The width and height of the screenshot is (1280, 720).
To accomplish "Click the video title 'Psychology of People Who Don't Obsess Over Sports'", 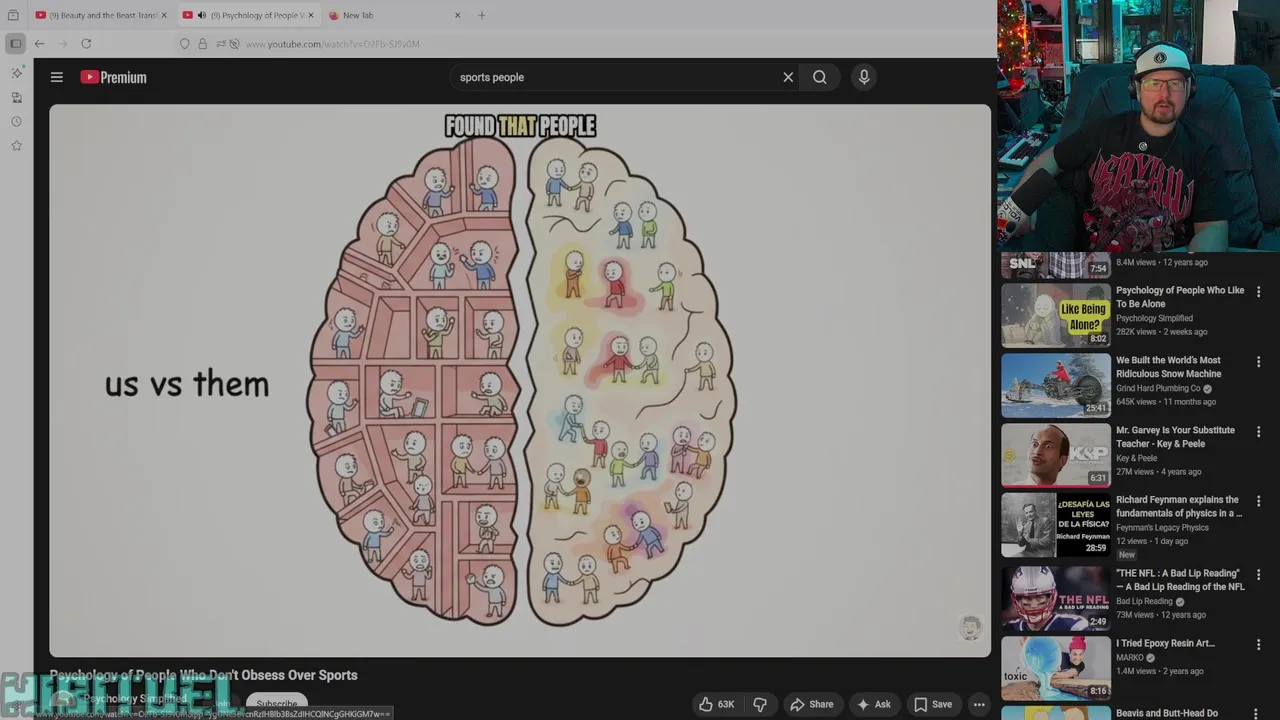I will click(203, 675).
